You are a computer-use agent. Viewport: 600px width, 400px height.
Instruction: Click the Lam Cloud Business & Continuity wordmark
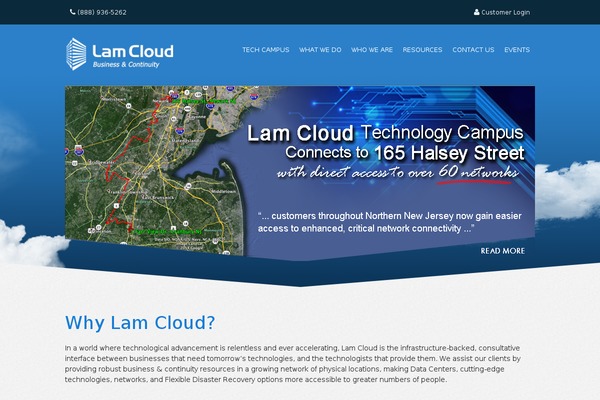coord(133,56)
